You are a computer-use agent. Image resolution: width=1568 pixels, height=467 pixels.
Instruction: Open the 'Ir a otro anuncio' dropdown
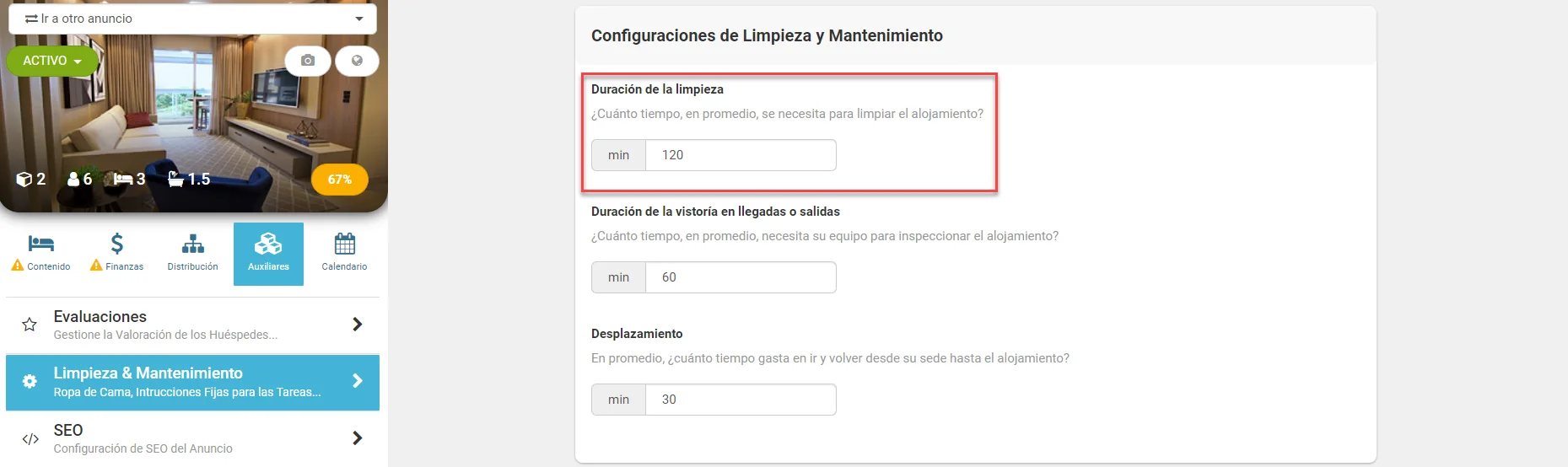coord(192,19)
